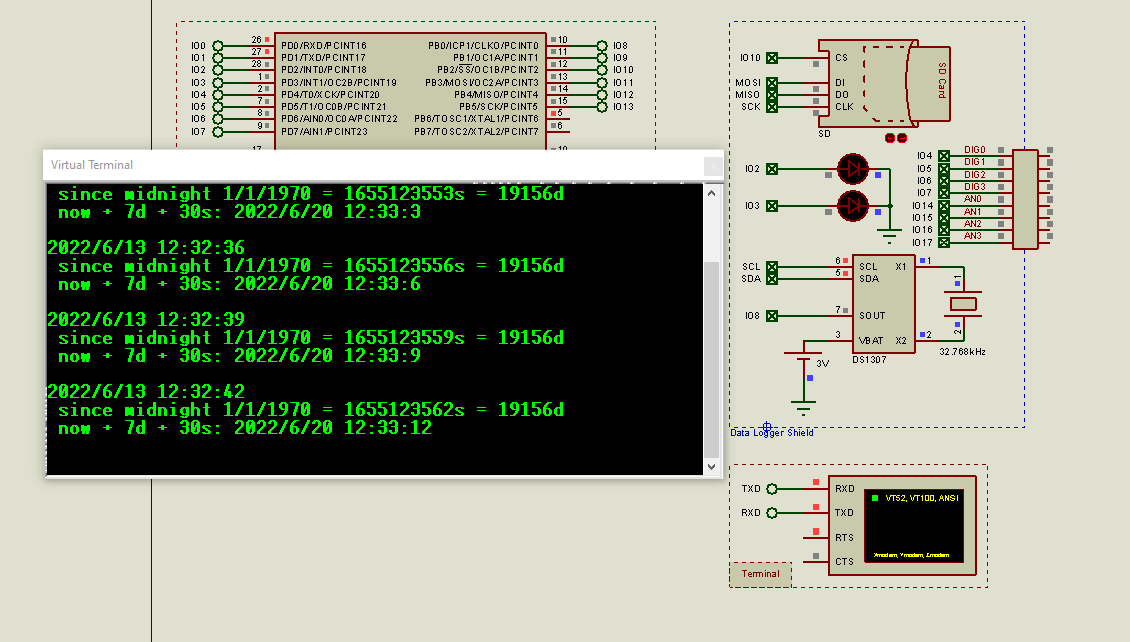Click the Virtual Terminal scroll down arrow
Image resolution: width=1130 pixels, height=642 pixels.
tap(711, 466)
